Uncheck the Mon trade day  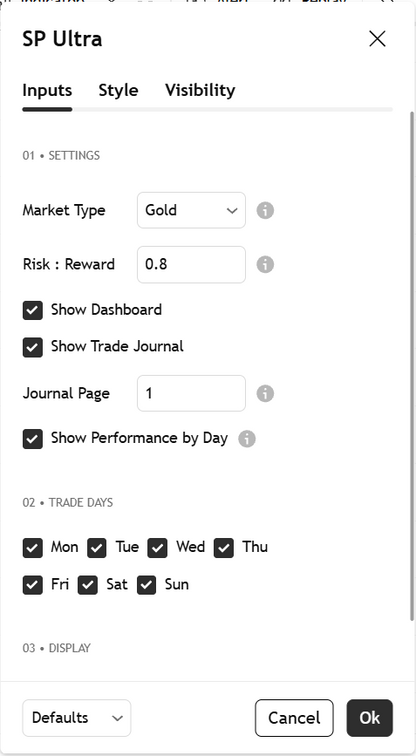[33, 548]
